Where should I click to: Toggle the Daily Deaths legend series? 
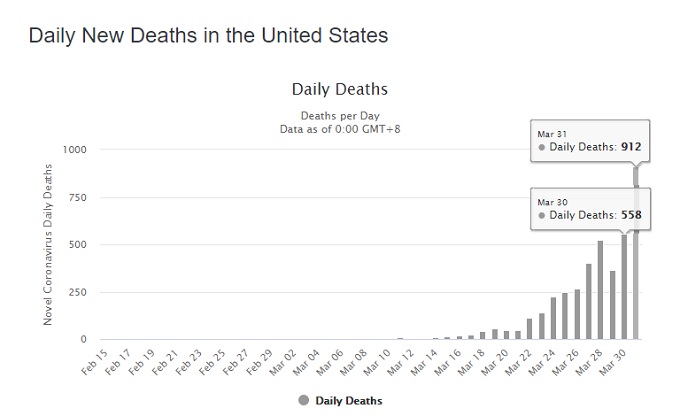pyautogui.click(x=348, y=401)
